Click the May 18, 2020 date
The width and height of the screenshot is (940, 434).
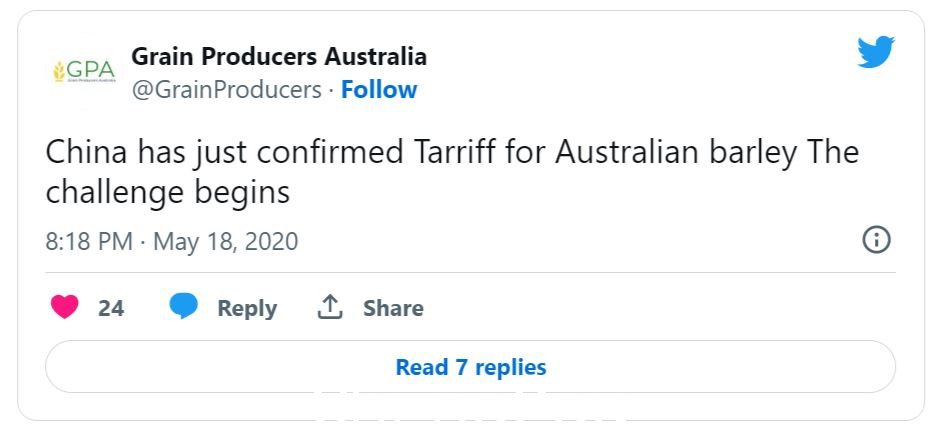tap(225, 242)
